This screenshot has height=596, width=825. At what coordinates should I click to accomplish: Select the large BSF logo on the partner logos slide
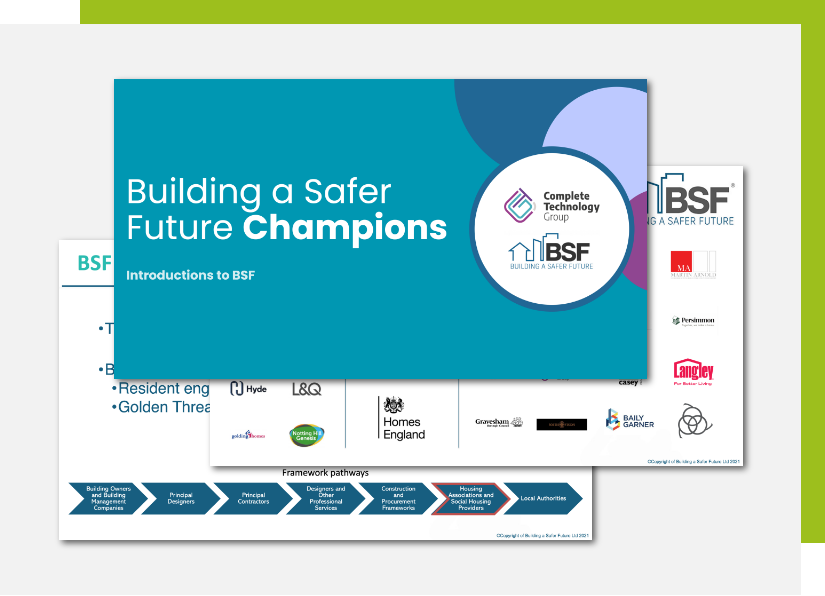[x=691, y=200]
